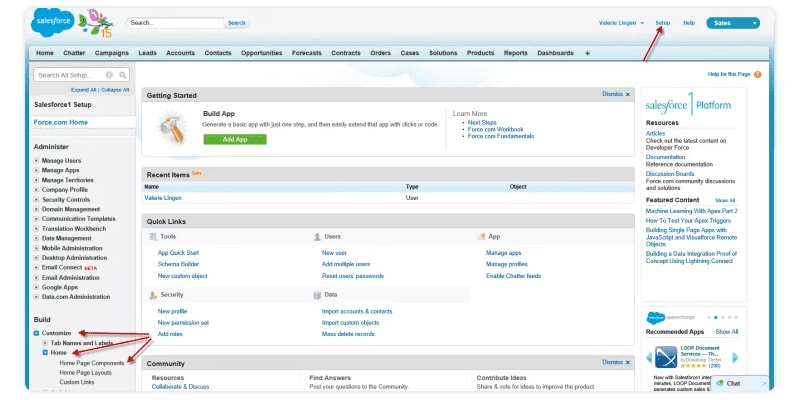The image size is (800, 400).
Task: Click Reset users' passwords link
Action: click(x=353, y=276)
